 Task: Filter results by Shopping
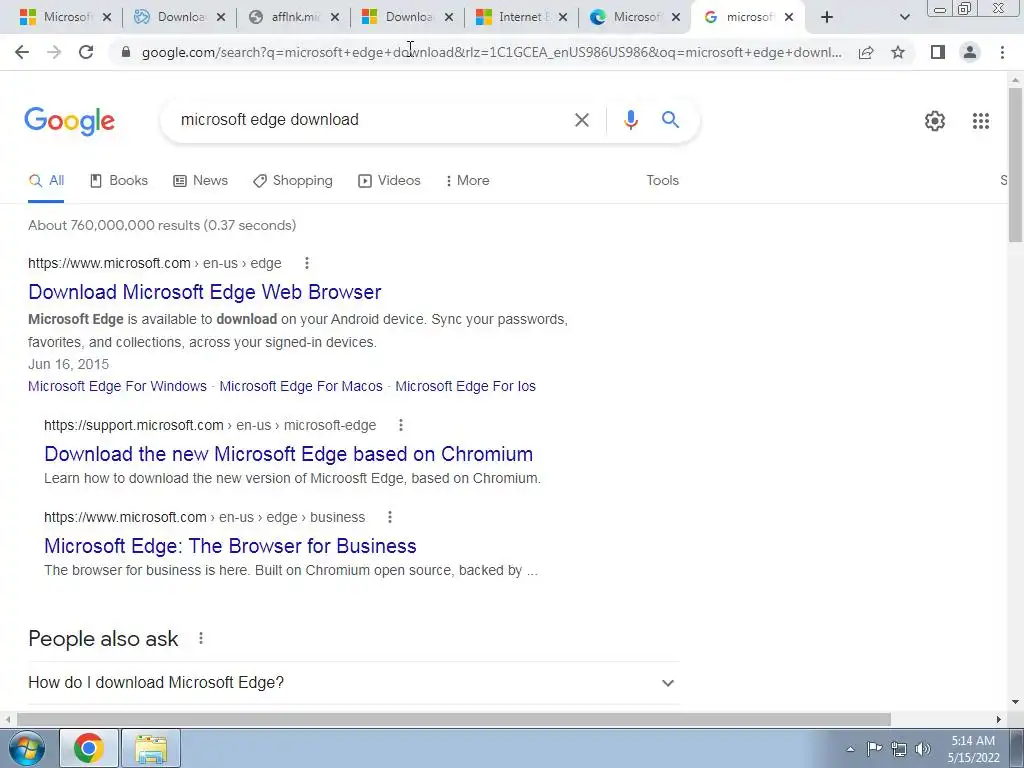293,181
